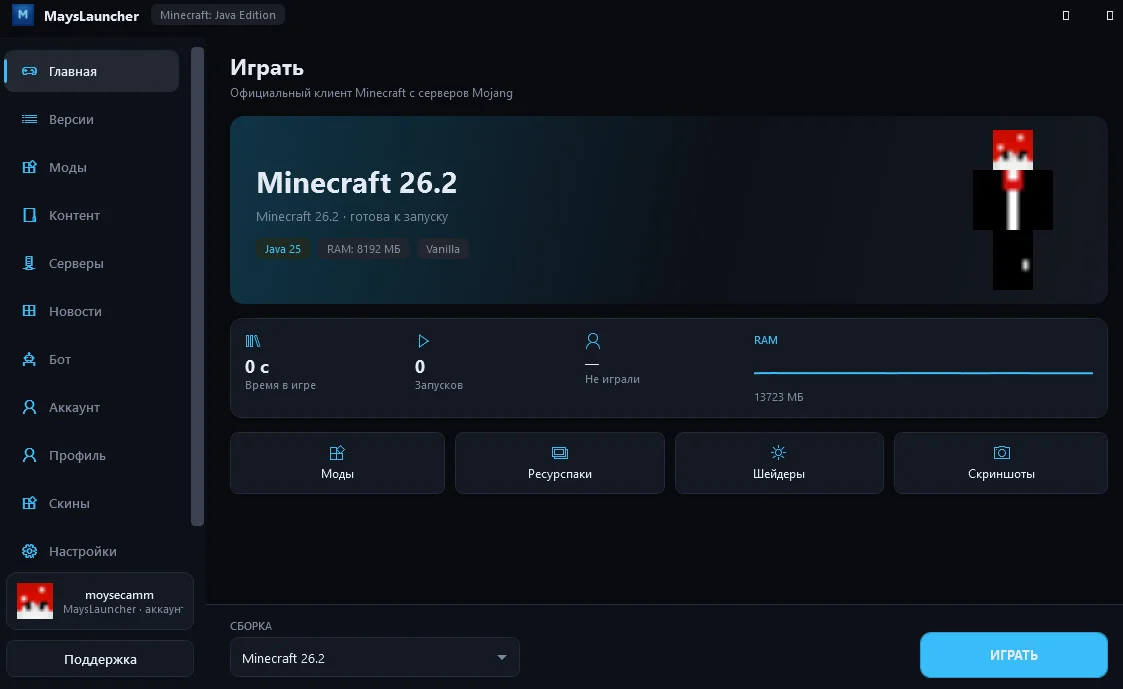Click the 13723 МБ value

[x=779, y=397]
